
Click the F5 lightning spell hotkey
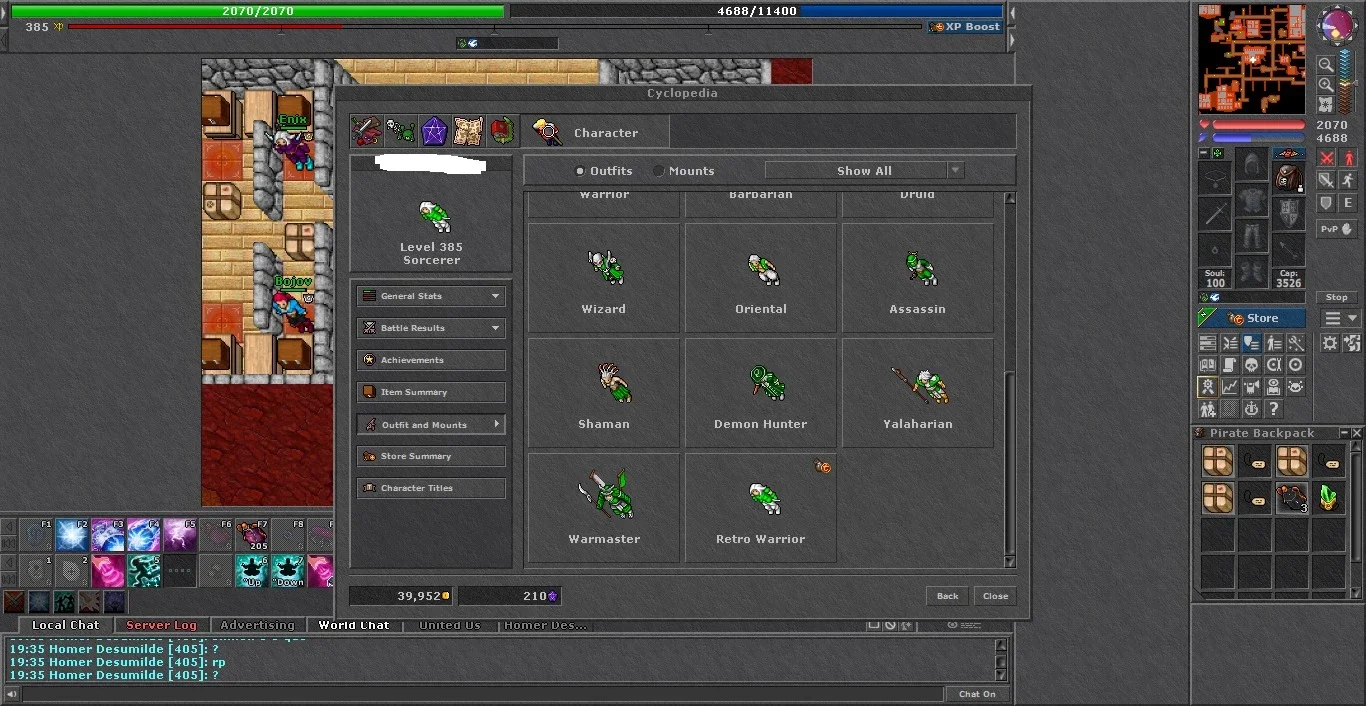179,535
